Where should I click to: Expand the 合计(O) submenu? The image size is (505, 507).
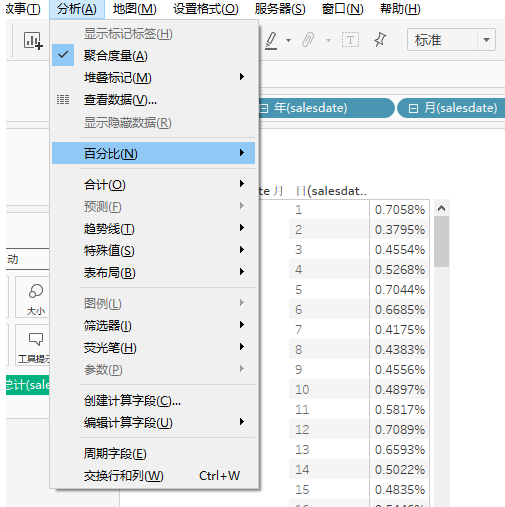click(x=153, y=184)
